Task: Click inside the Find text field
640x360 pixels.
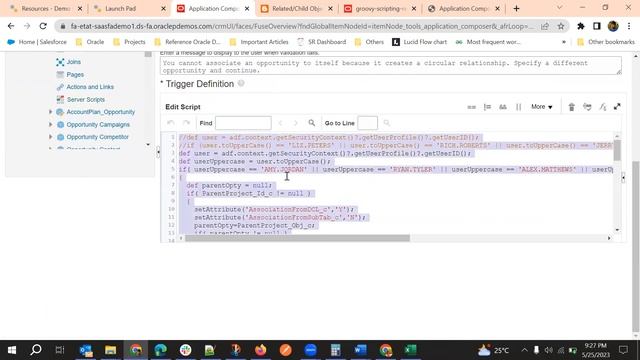Action: point(243,123)
